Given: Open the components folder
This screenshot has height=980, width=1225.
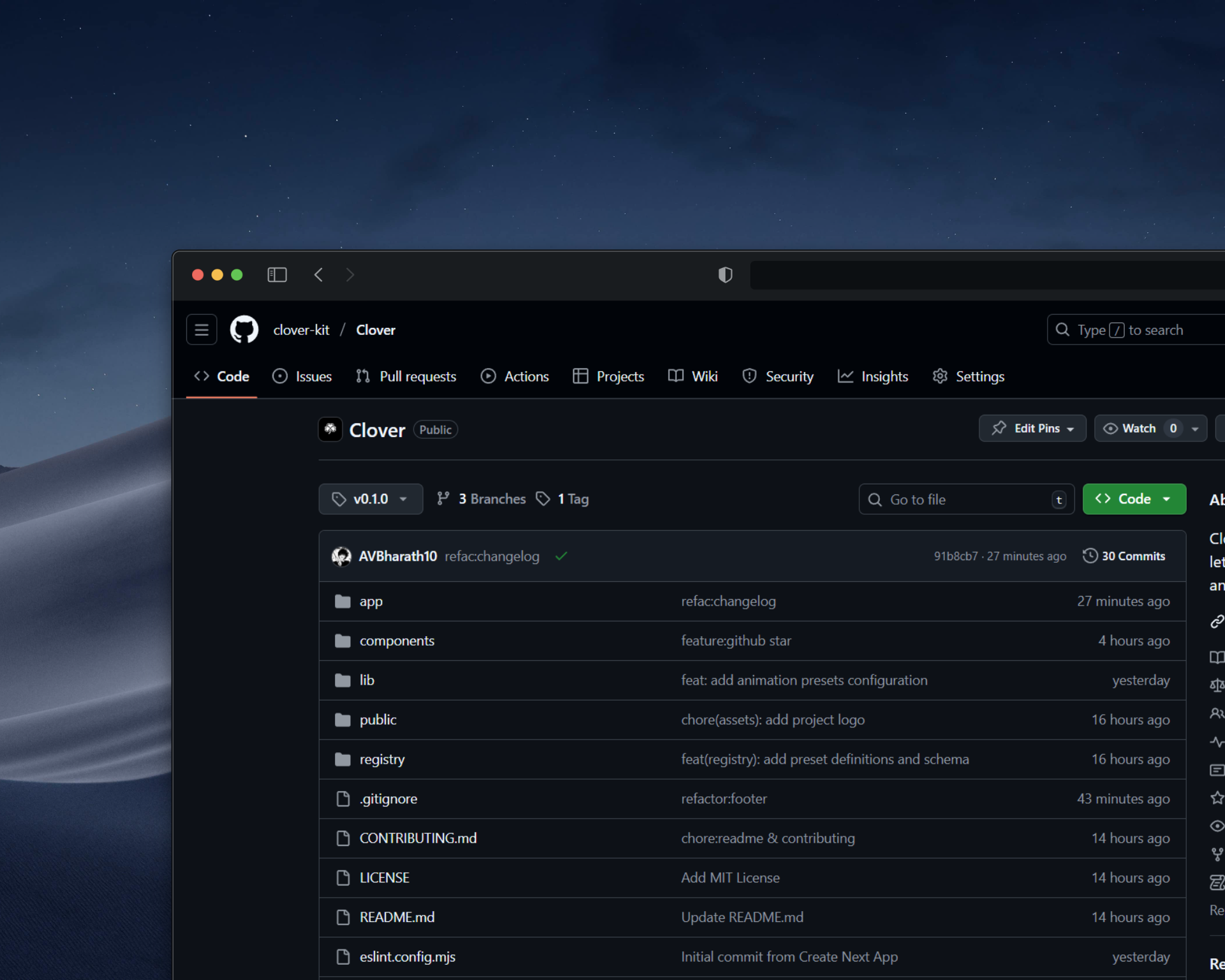Looking at the screenshot, I should tap(397, 641).
